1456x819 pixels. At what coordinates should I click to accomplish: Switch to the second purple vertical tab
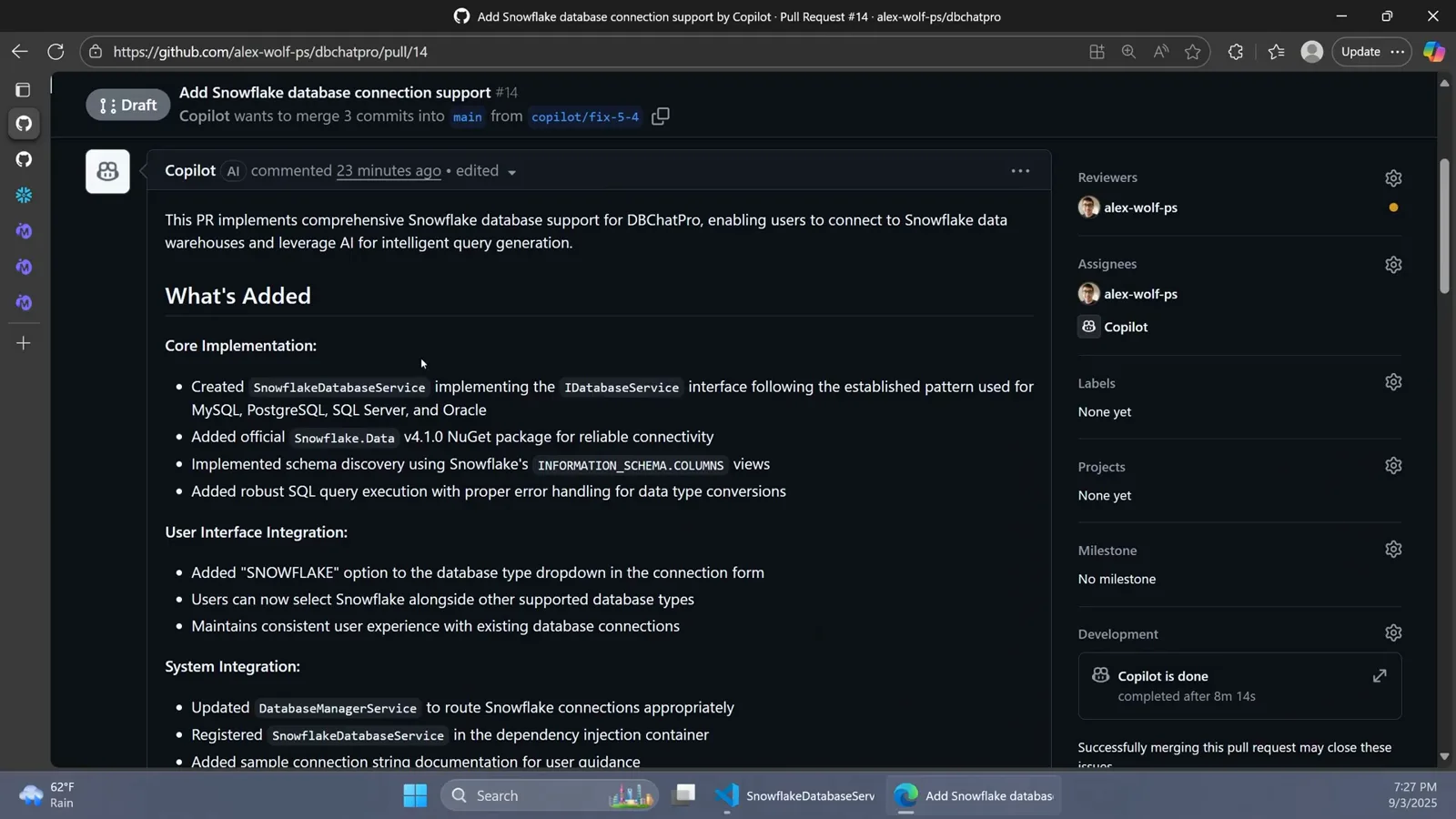click(24, 267)
